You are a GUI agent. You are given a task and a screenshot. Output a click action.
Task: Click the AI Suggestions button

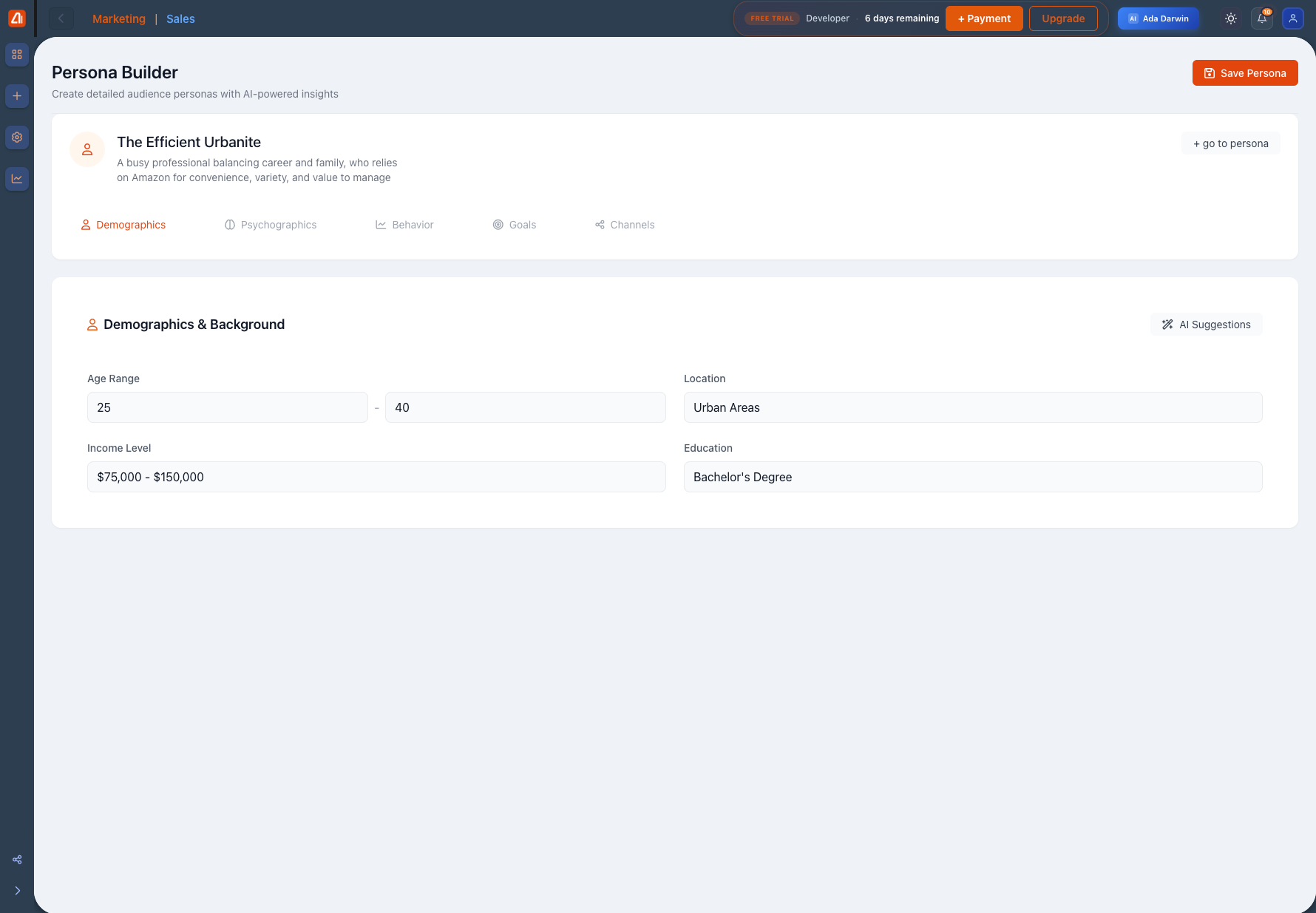pyautogui.click(x=1206, y=325)
